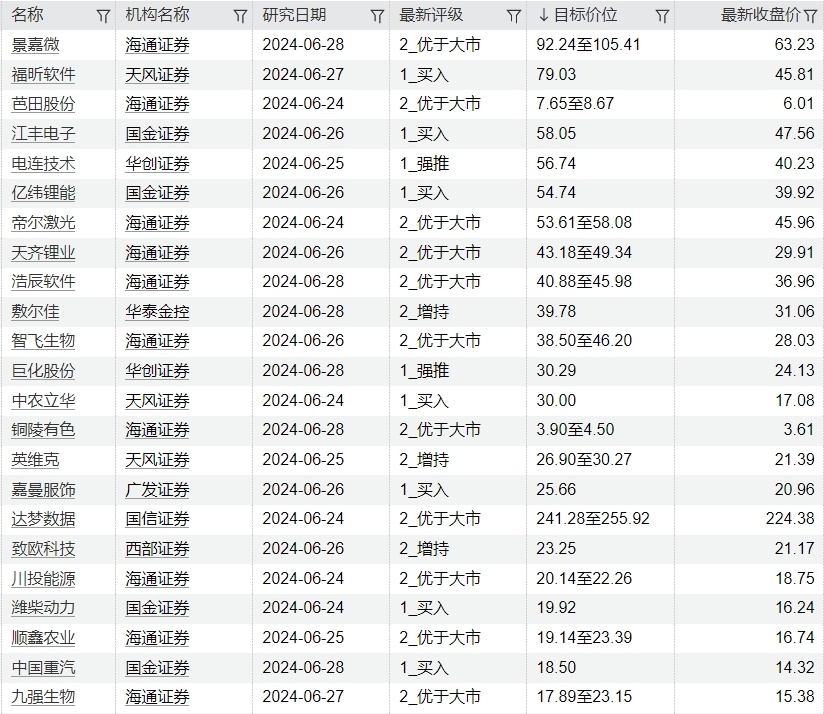Open 海通证券 link in 景嘉微 row
This screenshot has height=714, width=824.
(157, 45)
